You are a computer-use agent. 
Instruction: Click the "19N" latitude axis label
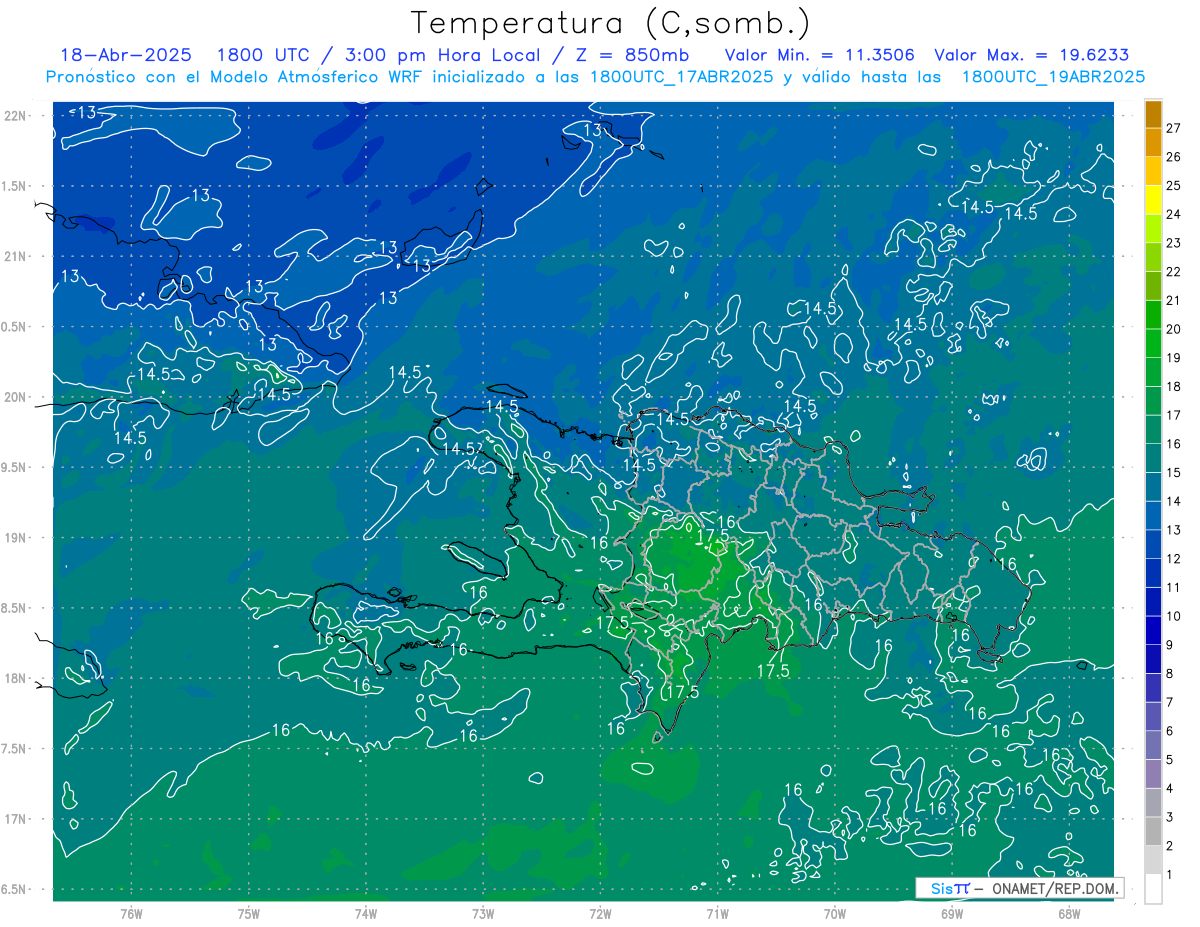pyautogui.click(x=14, y=537)
